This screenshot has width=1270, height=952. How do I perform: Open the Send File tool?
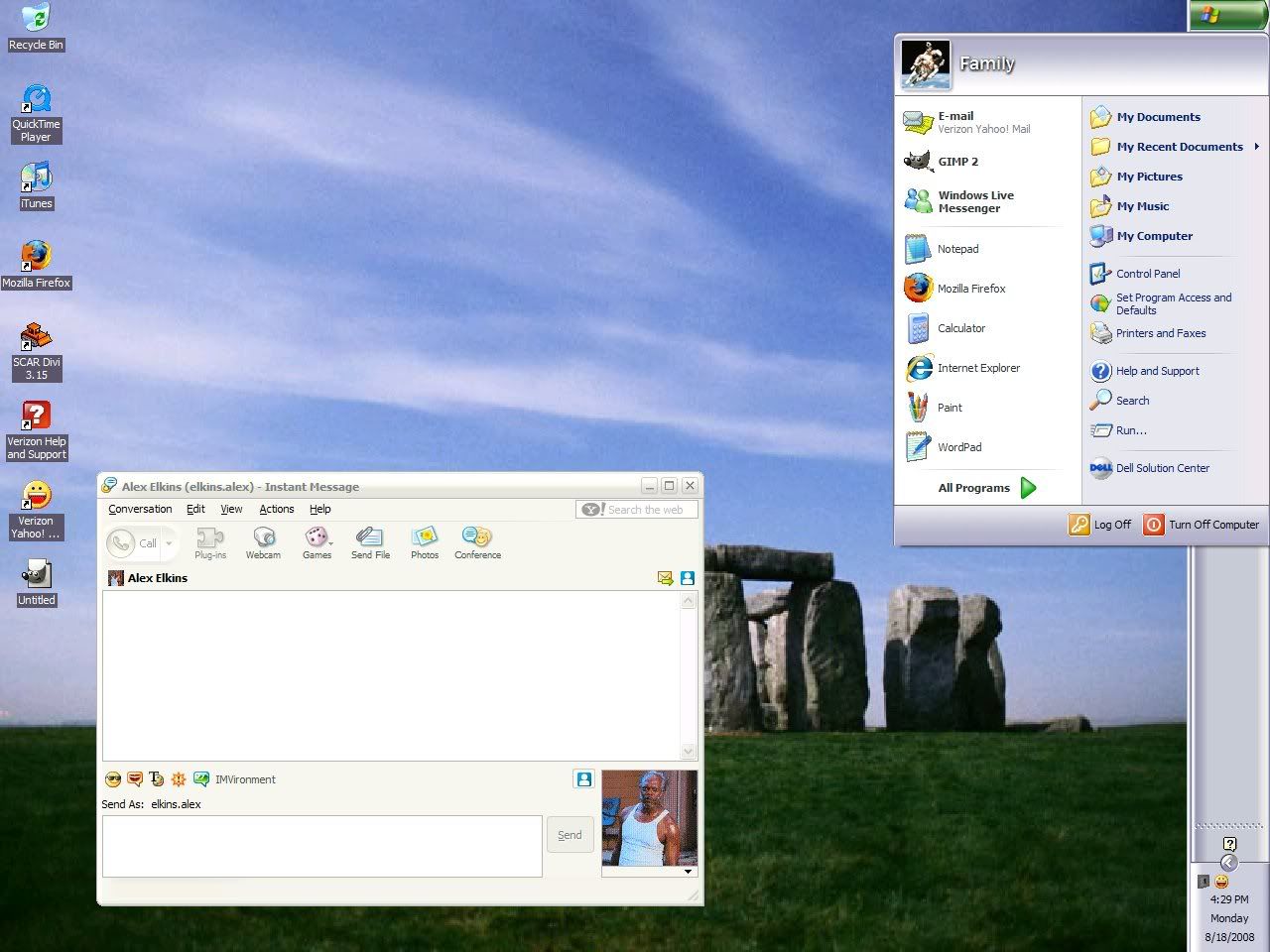370,542
